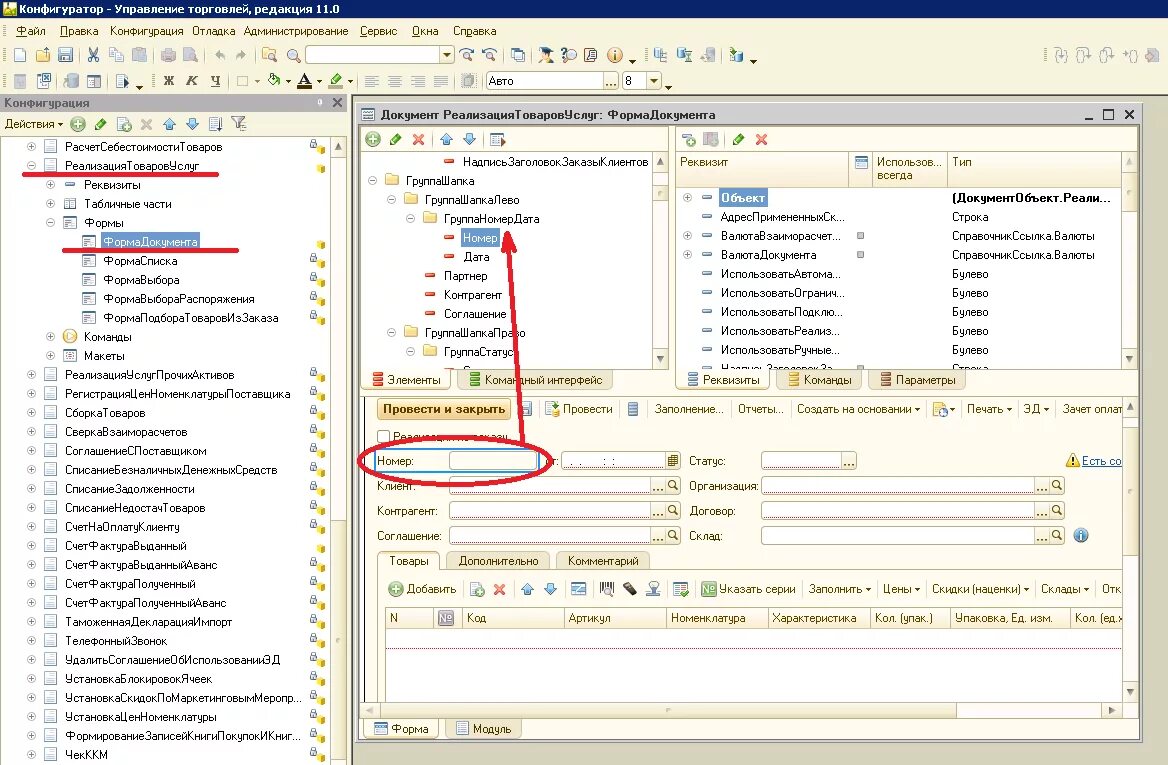Click the Underline Ч formatting icon
Image resolution: width=1168 pixels, height=765 pixels.
[215, 80]
